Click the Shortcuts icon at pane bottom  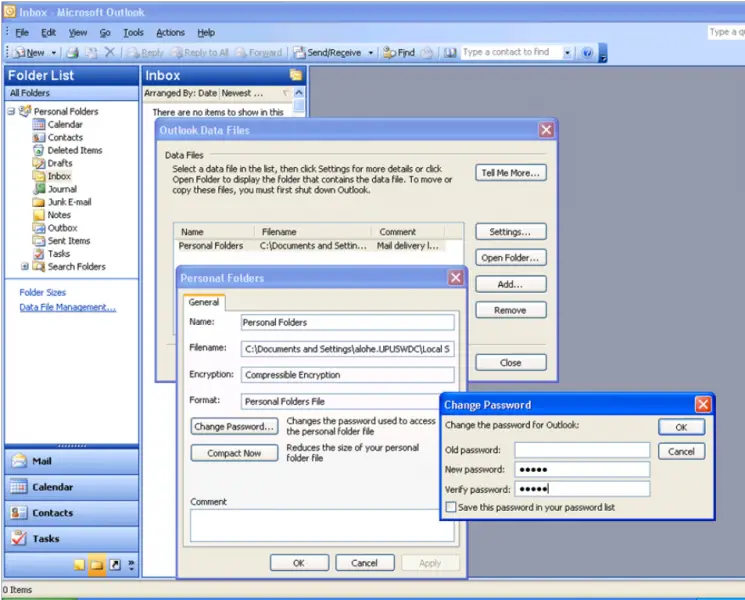pos(115,565)
